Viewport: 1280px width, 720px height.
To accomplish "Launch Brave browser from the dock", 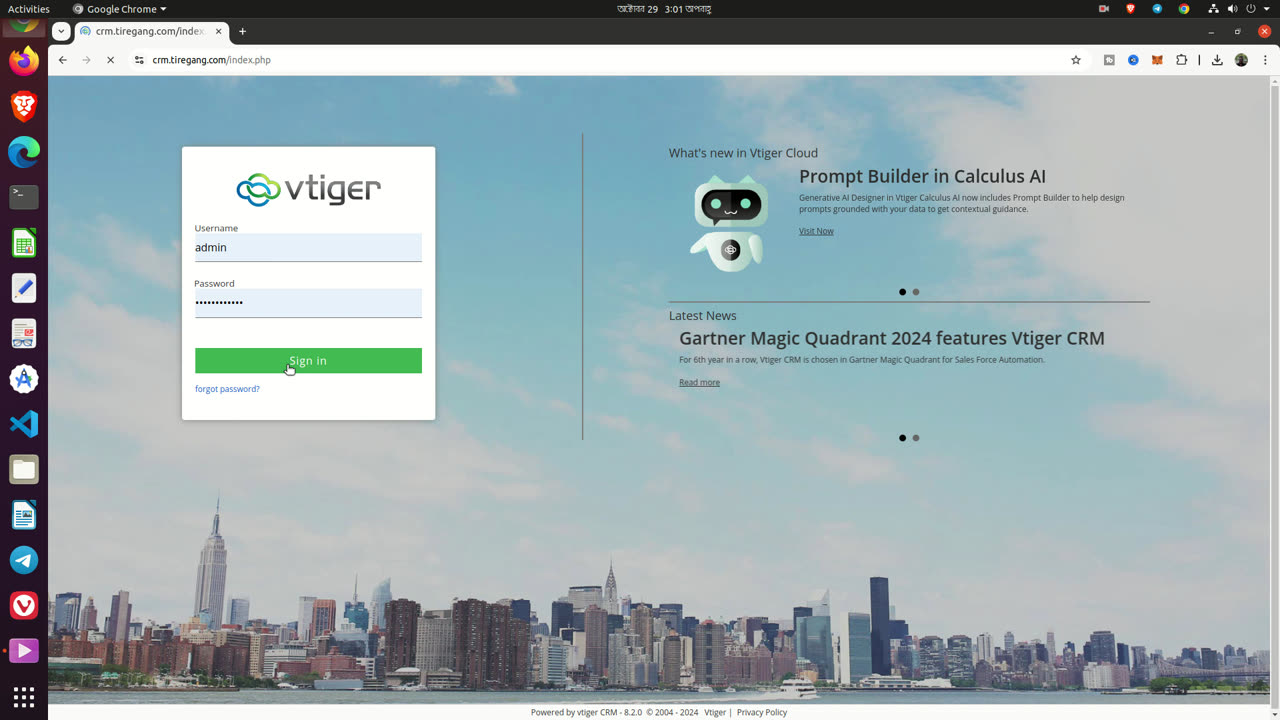I will click(24, 105).
